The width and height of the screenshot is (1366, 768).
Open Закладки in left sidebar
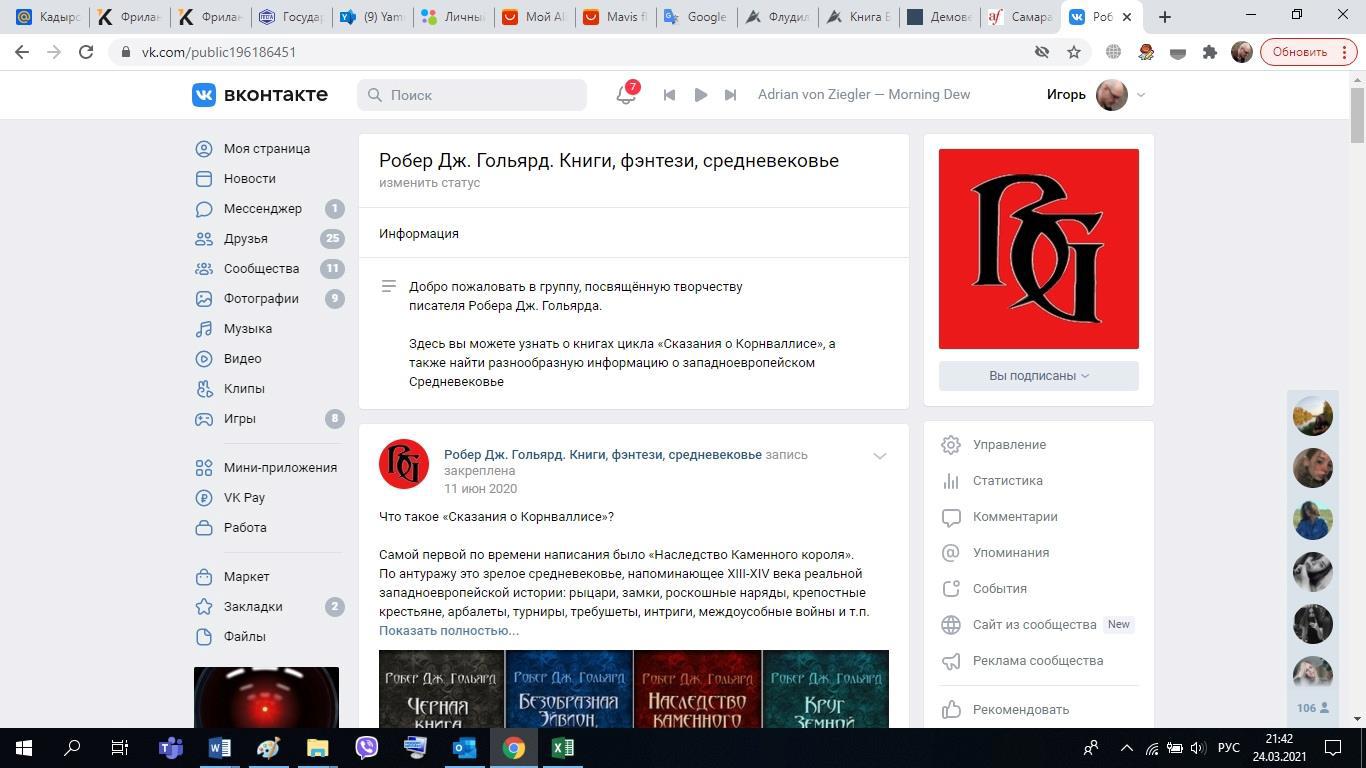(252, 607)
